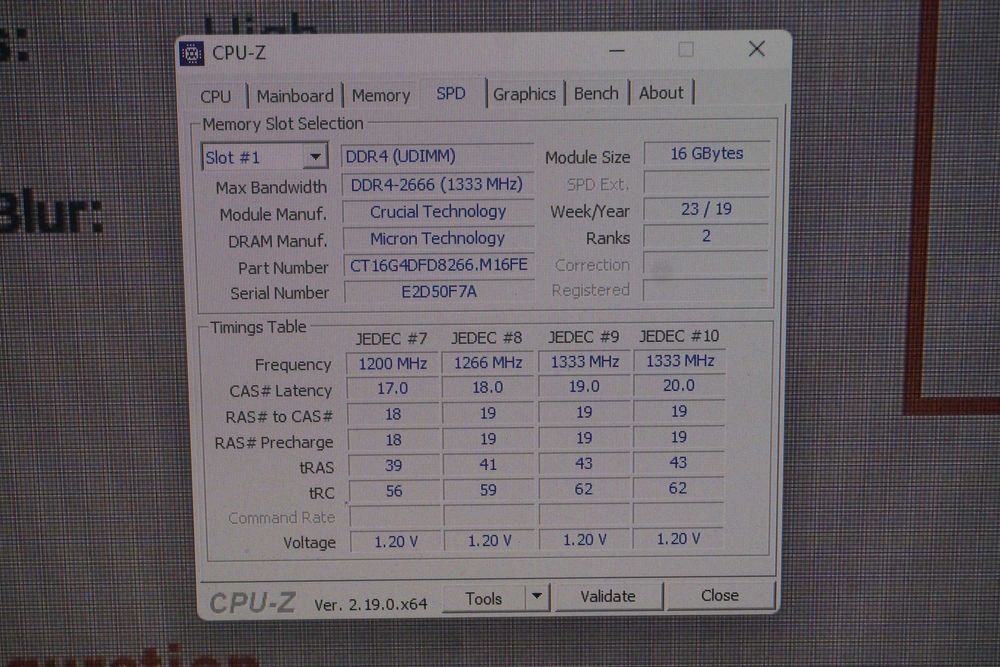
Task: Select RAS# to CAS# value 18 for JEDEC #7
Action: (393, 414)
